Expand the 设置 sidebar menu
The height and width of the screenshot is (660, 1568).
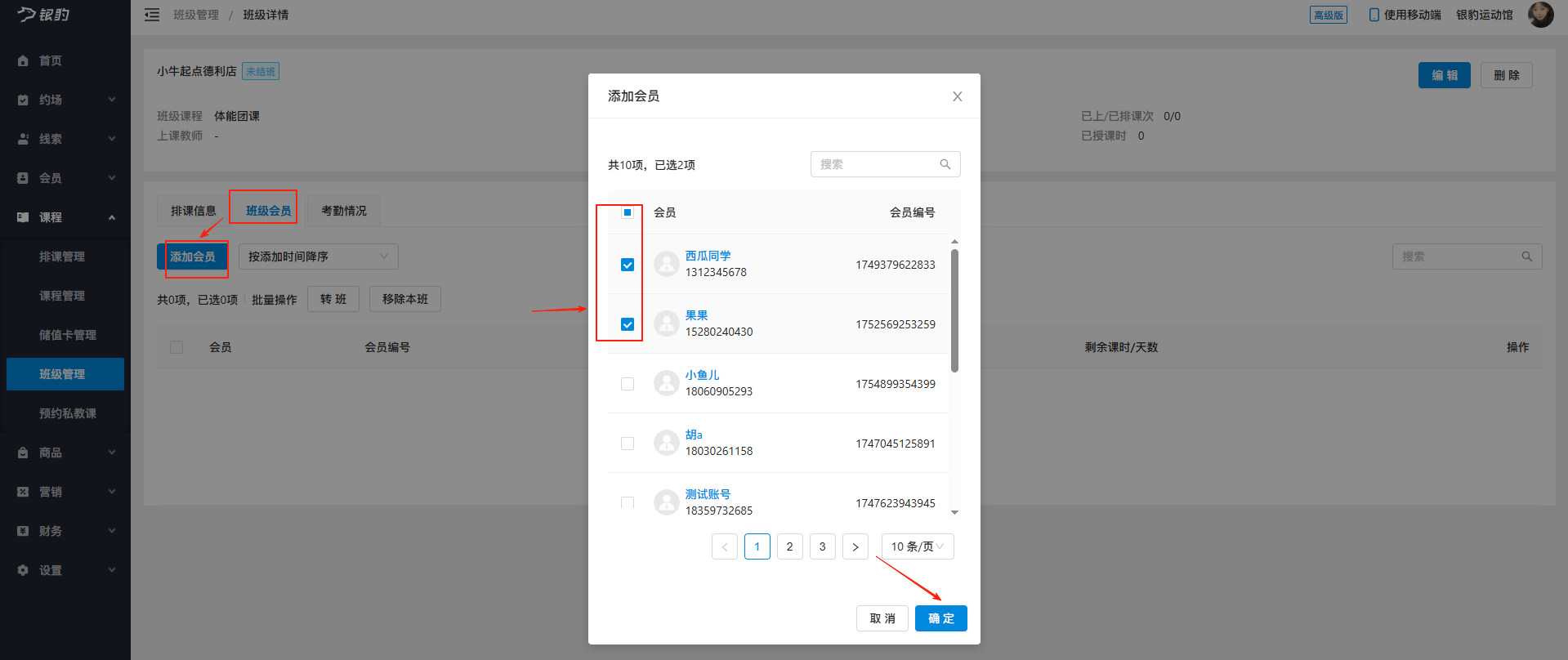(112, 570)
